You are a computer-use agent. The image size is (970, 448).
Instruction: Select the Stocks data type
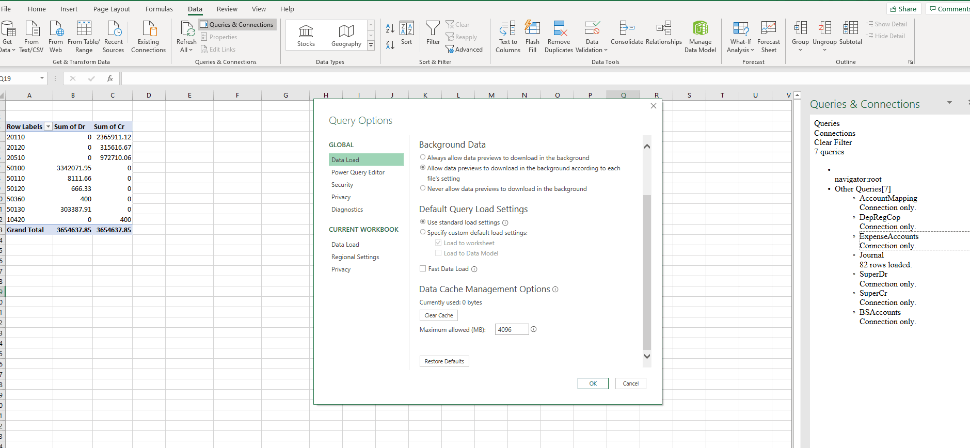coord(306,35)
